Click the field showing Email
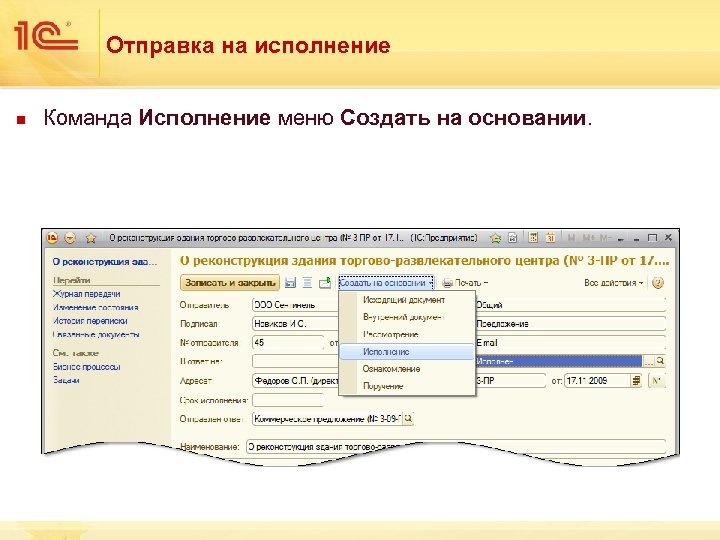The height and width of the screenshot is (540, 720). click(570, 343)
